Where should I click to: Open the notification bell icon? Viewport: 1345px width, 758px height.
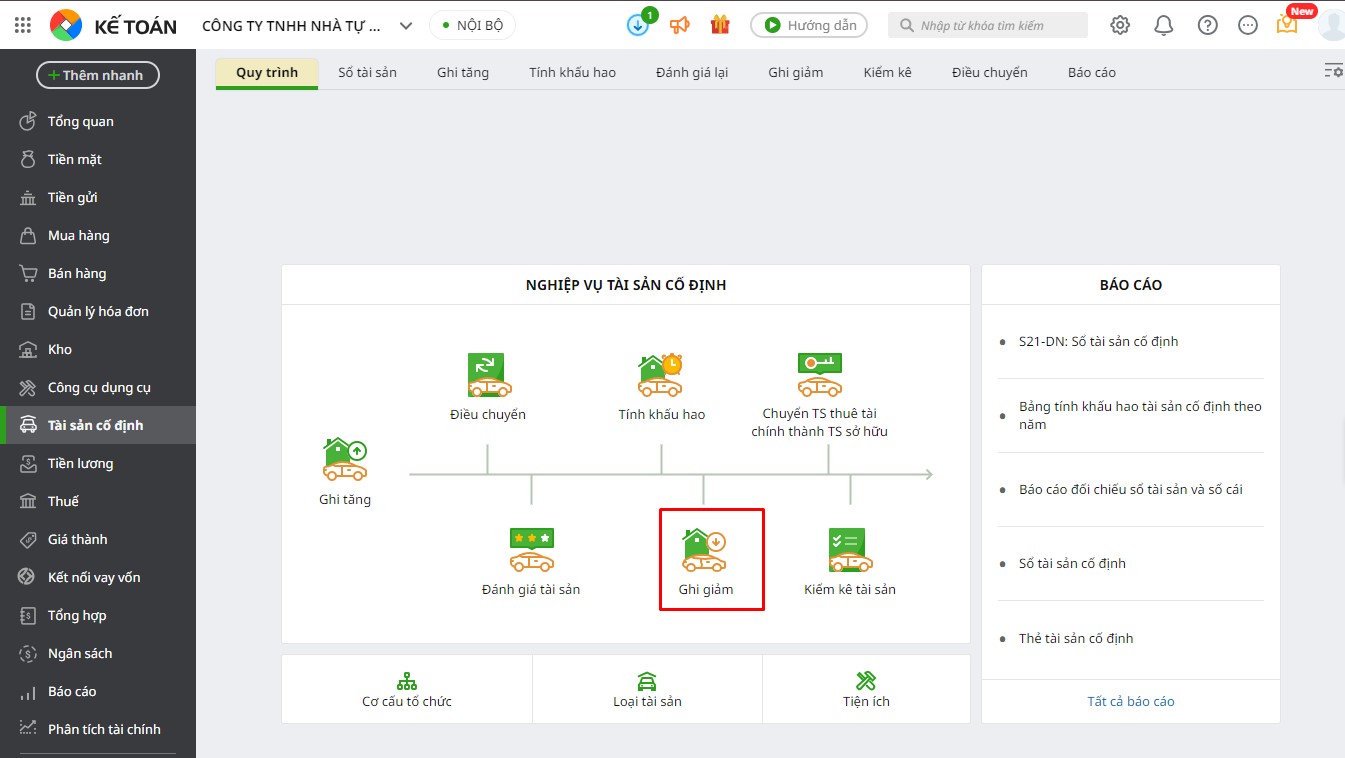coord(1164,25)
